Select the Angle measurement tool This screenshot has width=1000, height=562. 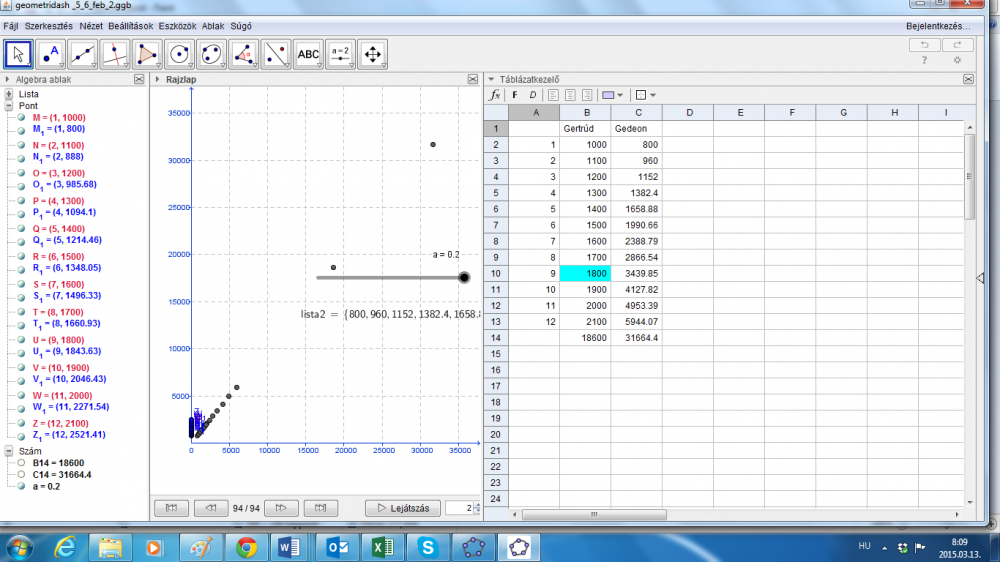(244, 53)
